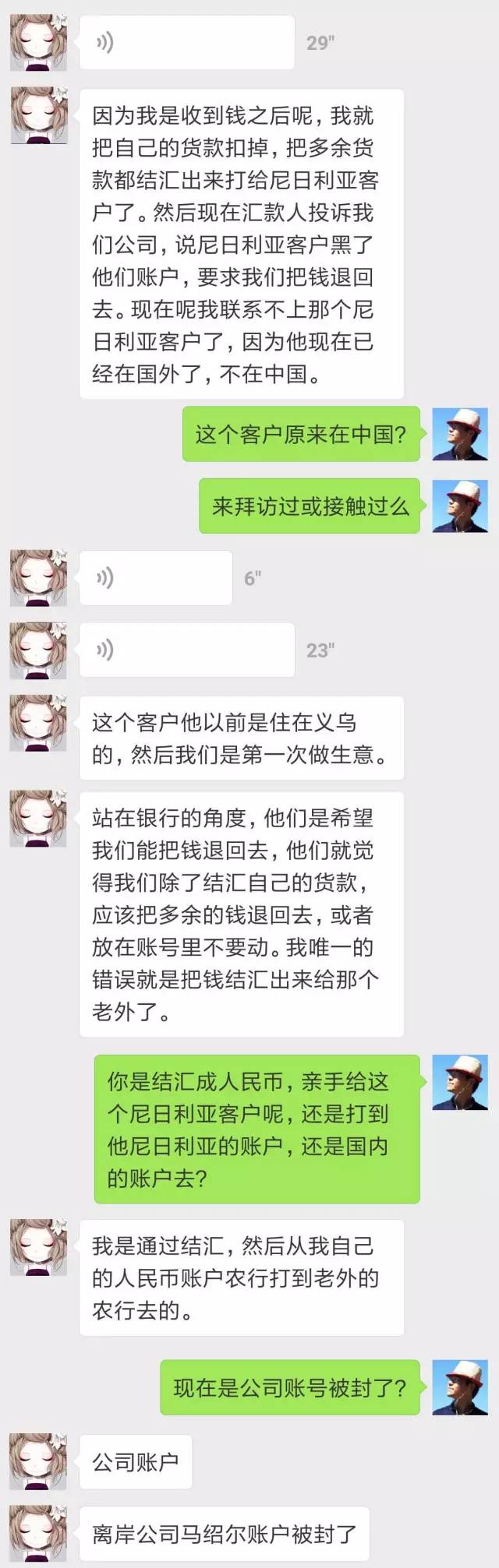Tap the green bubble about 结汇成人民币
Screen dimensions: 499x1568
click(x=257, y=1129)
